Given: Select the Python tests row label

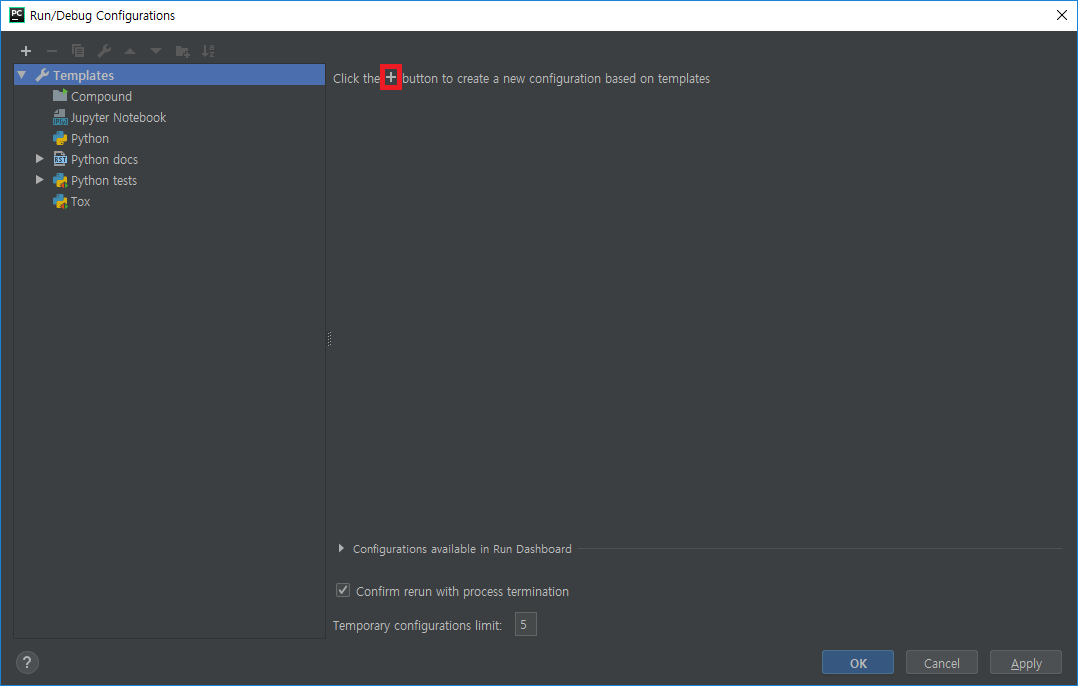Looking at the screenshot, I should coord(104,181).
